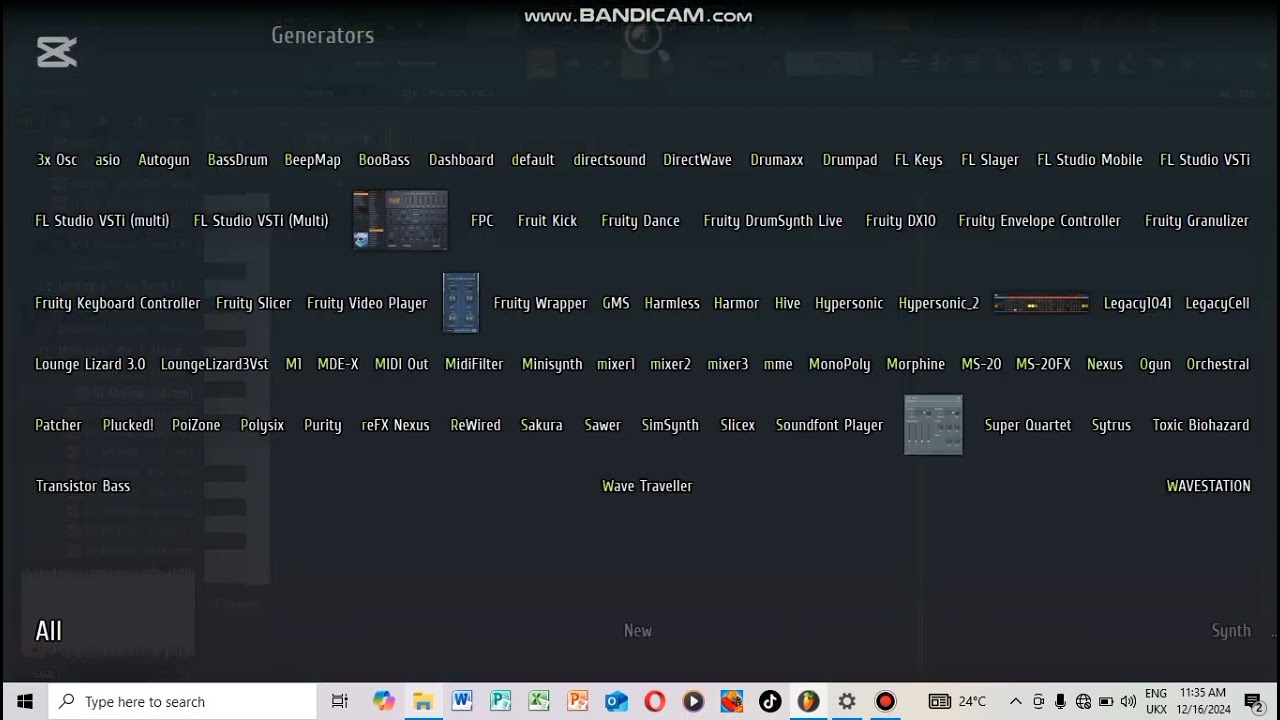Open Microsoft Publisher from the taskbar
The height and width of the screenshot is (720, 1280).
tap(501, 701)
